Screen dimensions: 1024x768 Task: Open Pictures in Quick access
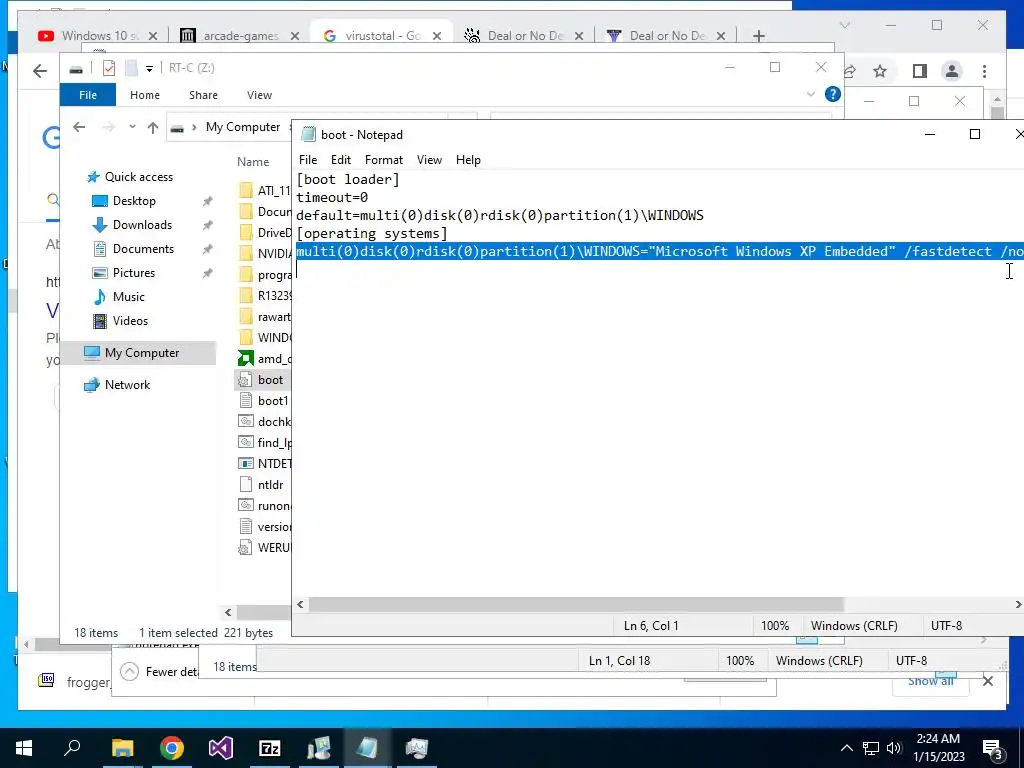point(133,273)
